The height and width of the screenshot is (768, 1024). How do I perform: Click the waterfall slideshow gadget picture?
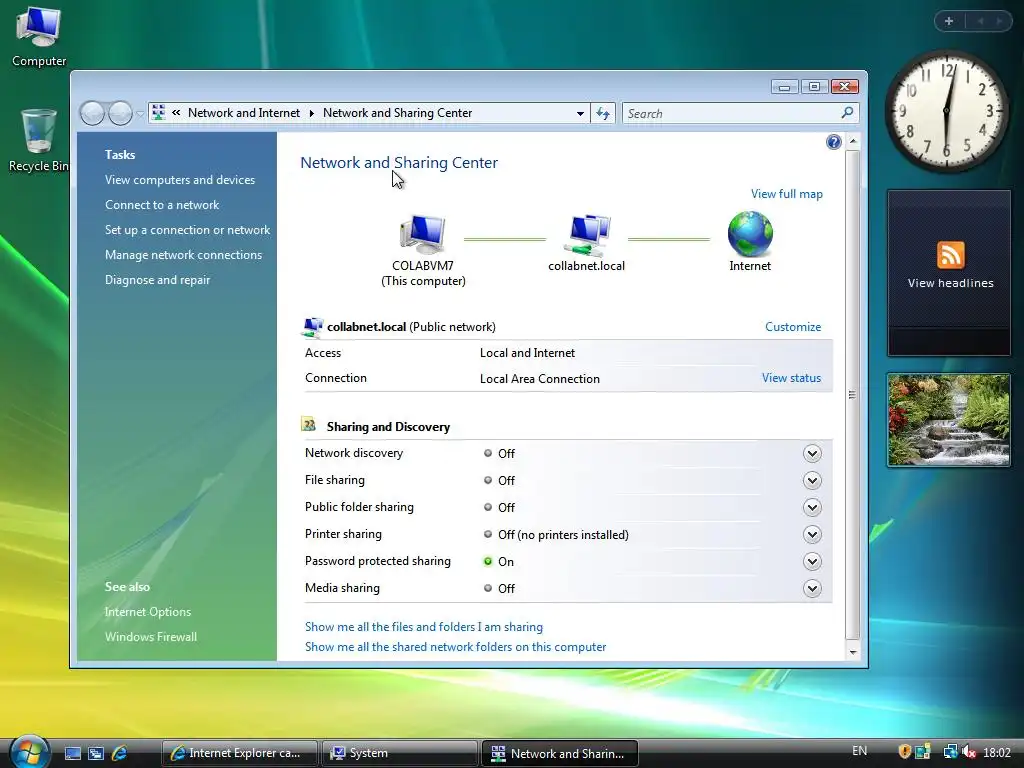[x=949, y=420]
